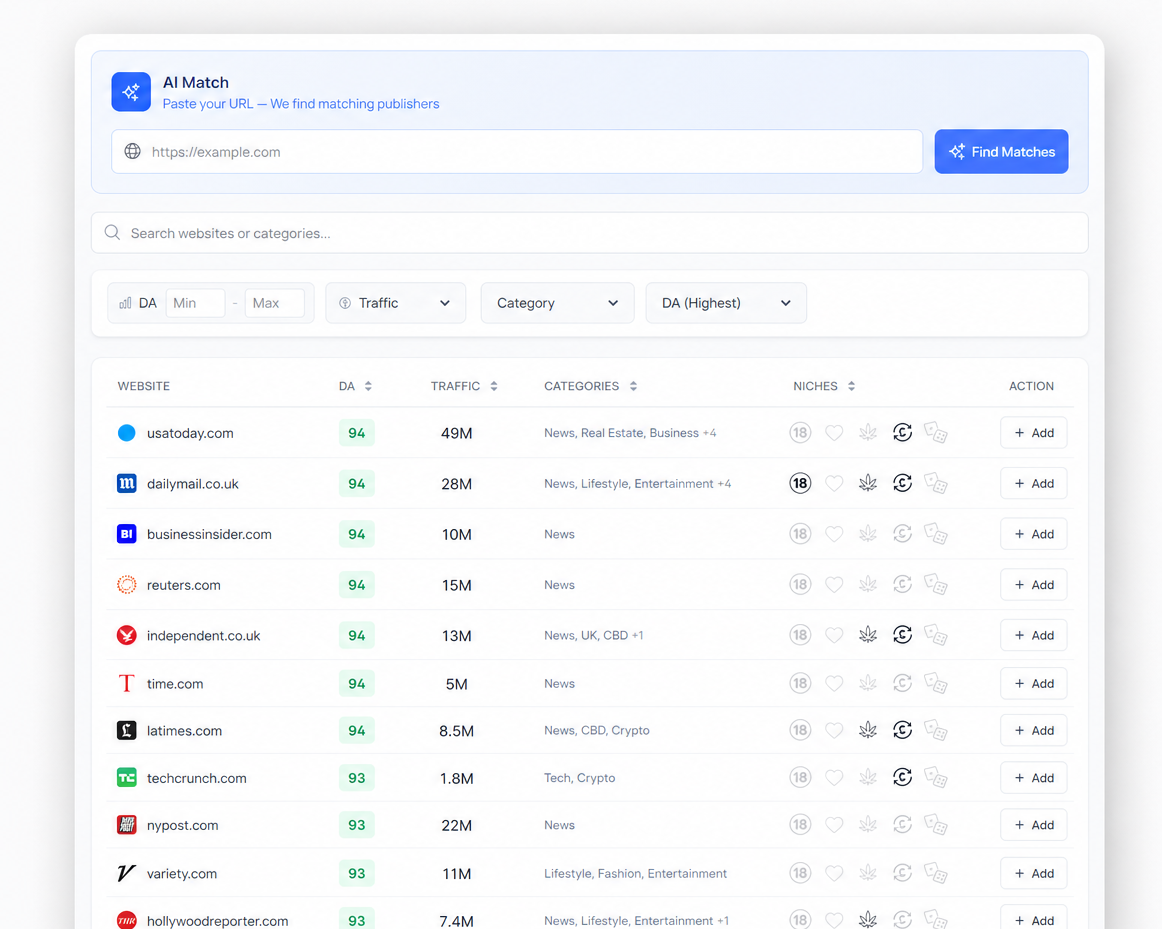Click the cannabis niche icon for independent.co.uk
This screenshot has height=929, width=1162.
pyautogui.click(x=868, y=635)
